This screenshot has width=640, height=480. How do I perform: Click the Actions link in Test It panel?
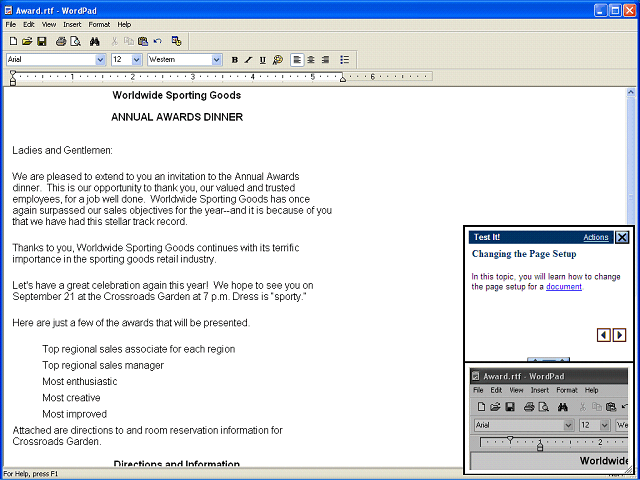tap(596, 237)
